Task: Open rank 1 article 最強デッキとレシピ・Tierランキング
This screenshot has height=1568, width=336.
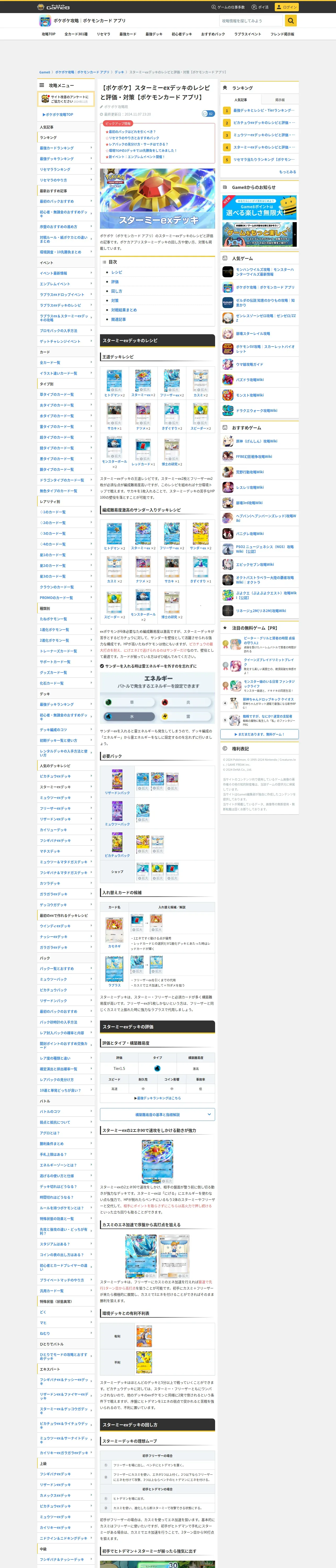Action: click(264, 110)
